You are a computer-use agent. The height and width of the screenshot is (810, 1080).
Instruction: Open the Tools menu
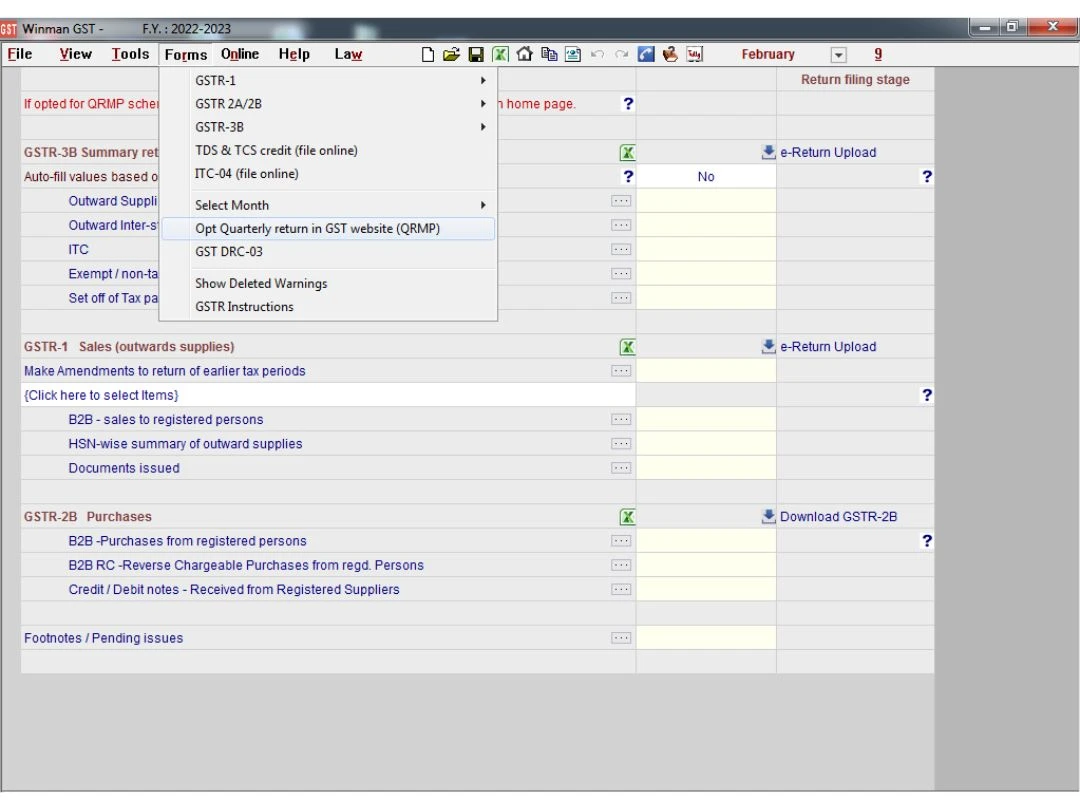coord(130,55)
